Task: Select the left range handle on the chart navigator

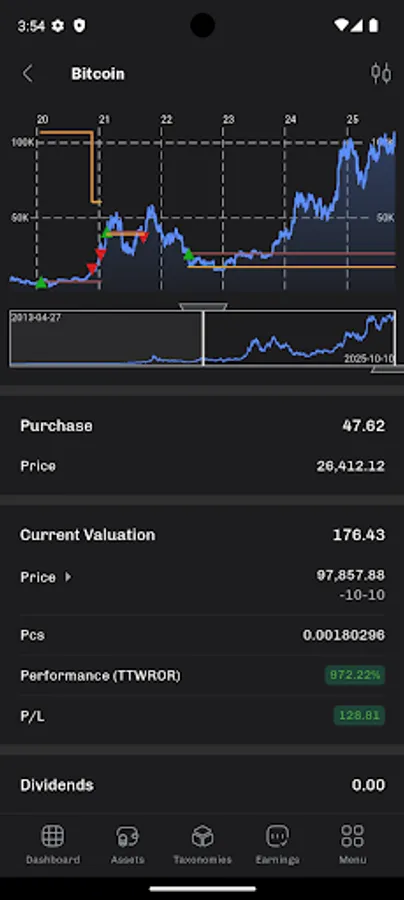Action: click(x=203, y=307)
